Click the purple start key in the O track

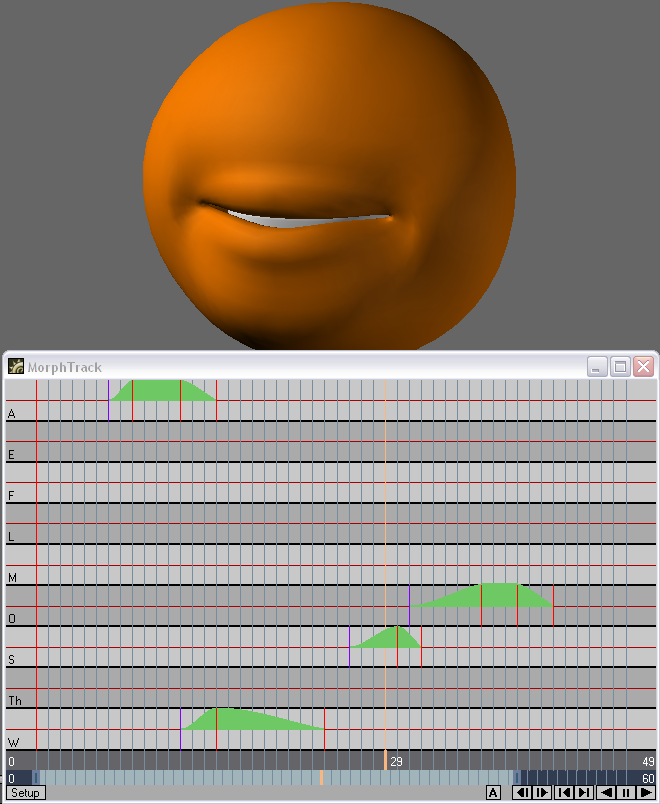409,606
